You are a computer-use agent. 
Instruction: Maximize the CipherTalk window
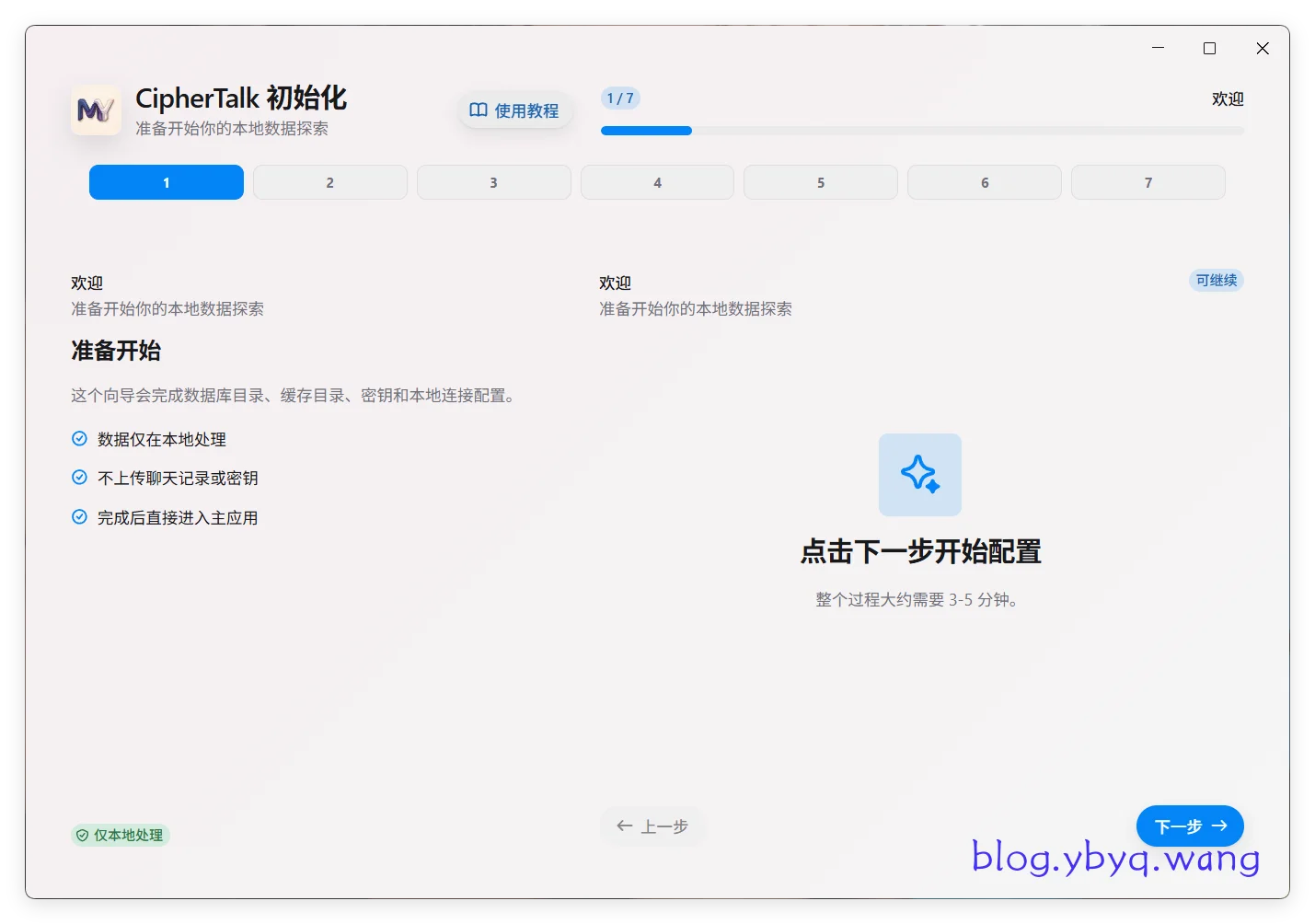click(x=1210, y=48)
